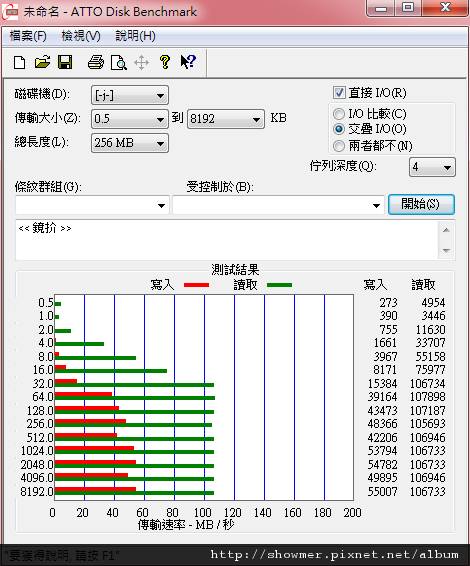Screen dimensions: 470x566
Task: Click the description box scroll down arrow
Action: click(x=446, y=251)
